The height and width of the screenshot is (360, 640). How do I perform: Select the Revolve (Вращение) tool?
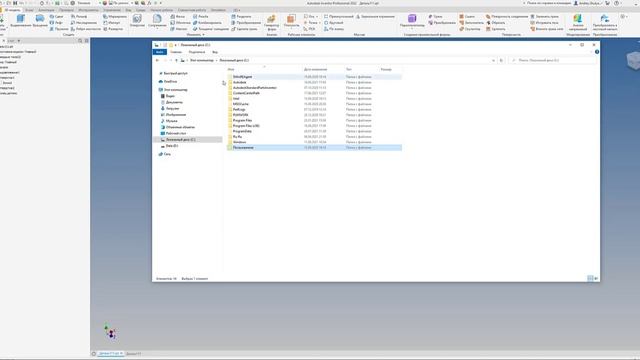coord(40,21)
